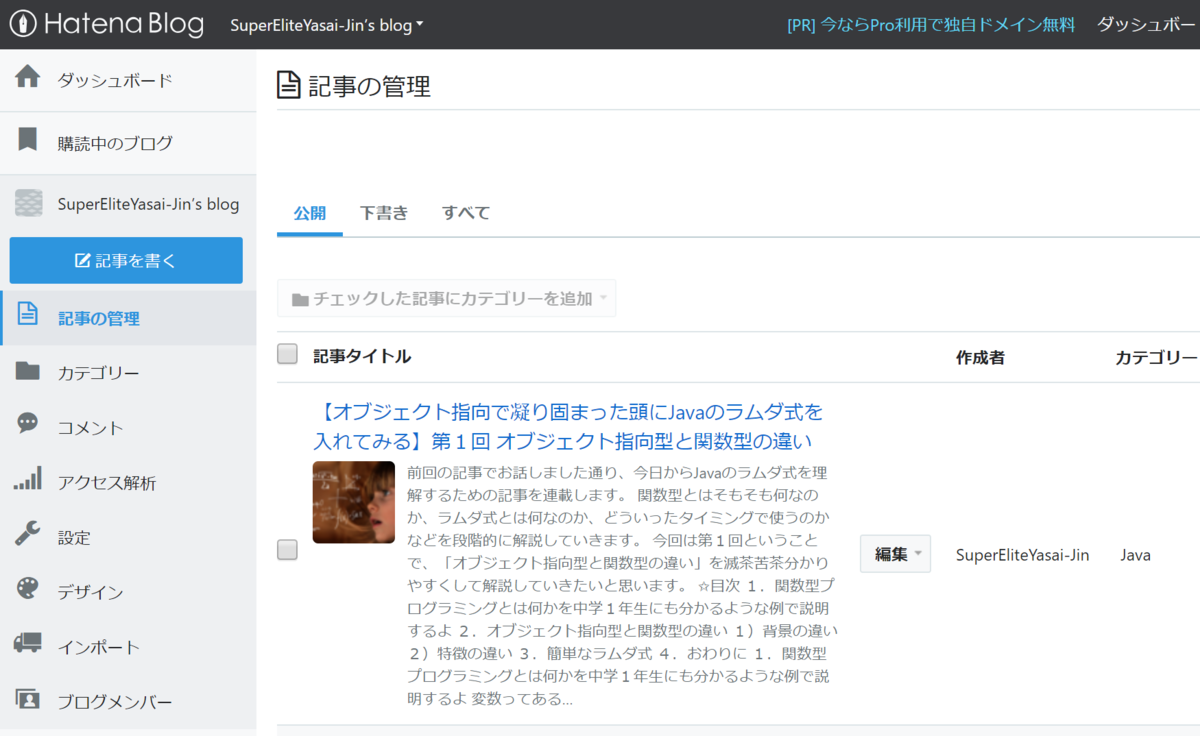Click the home icon beside ダッシュボード
This screenshot has height=736, width=1200.
pos(28,78)
